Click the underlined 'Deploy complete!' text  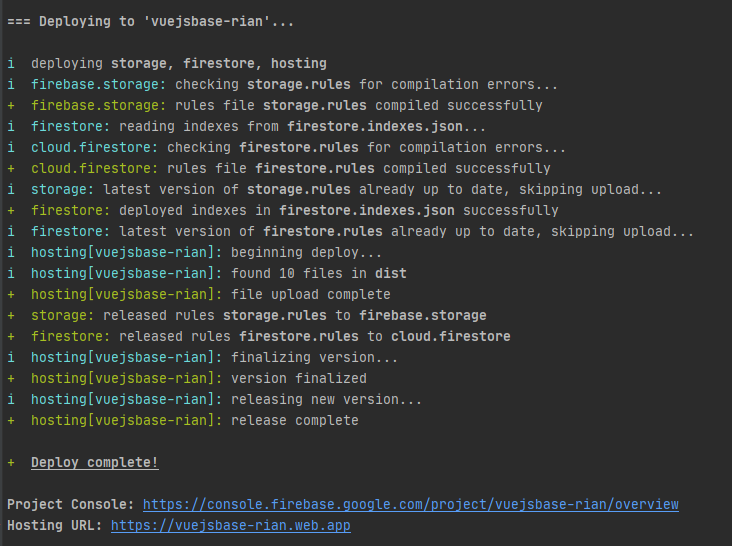tap(95, 462)
